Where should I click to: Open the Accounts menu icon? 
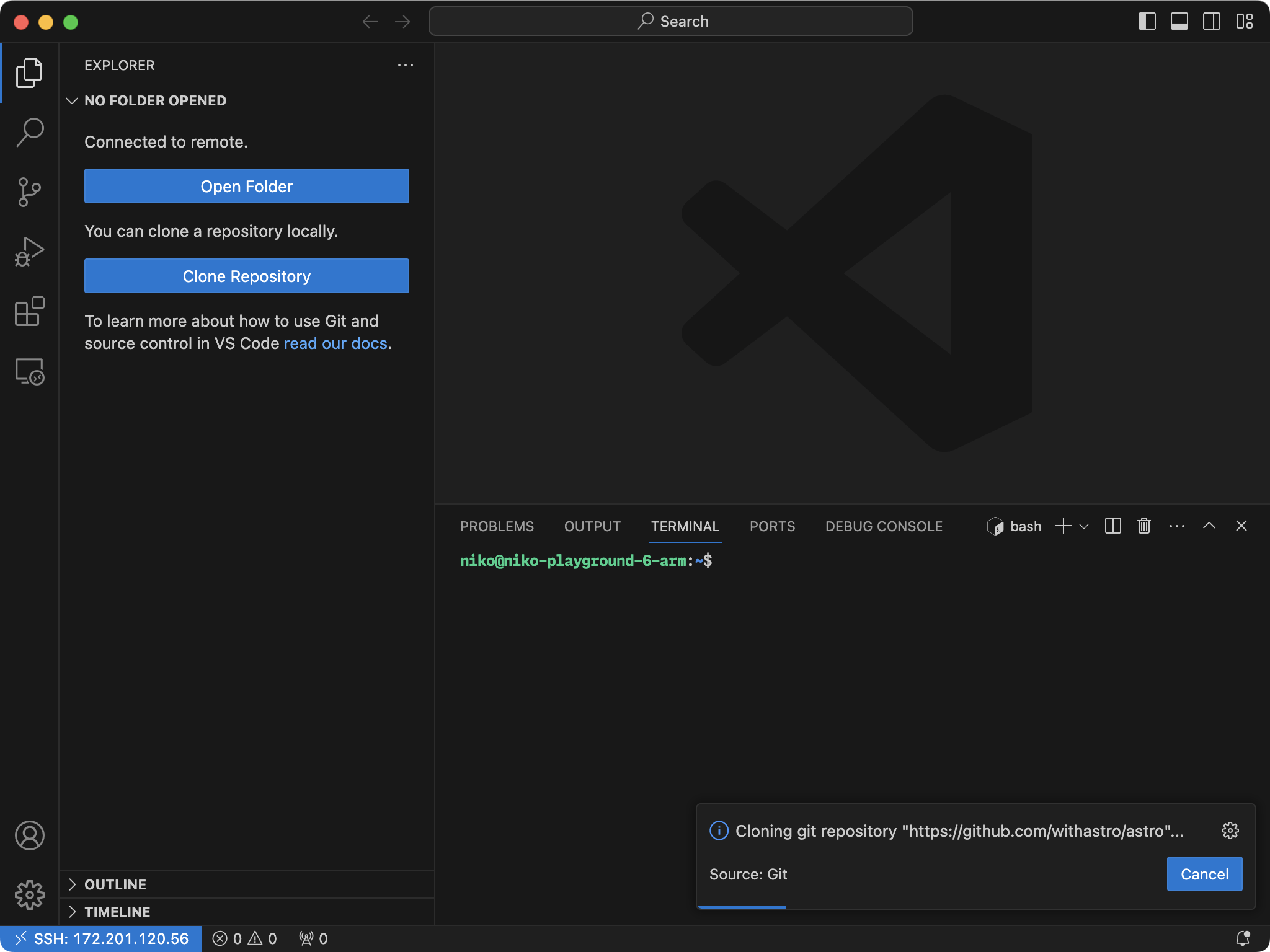(29, 835)
